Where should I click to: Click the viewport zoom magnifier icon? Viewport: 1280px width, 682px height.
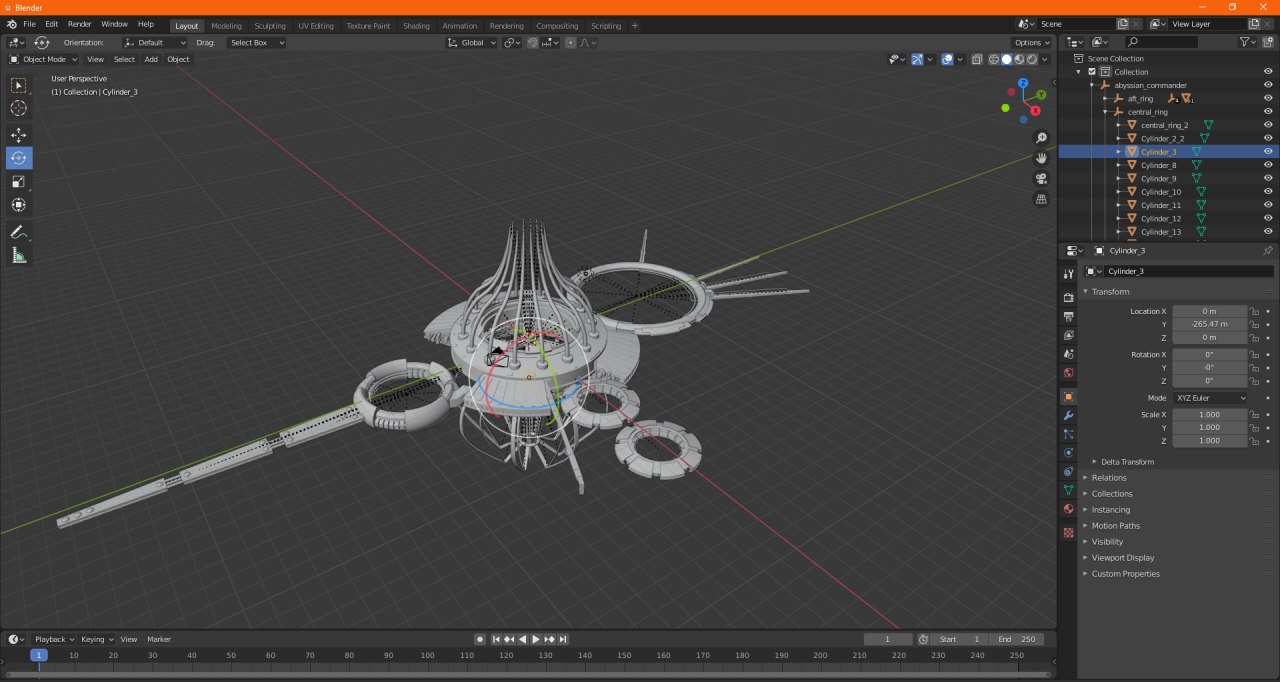[1041, 138]
